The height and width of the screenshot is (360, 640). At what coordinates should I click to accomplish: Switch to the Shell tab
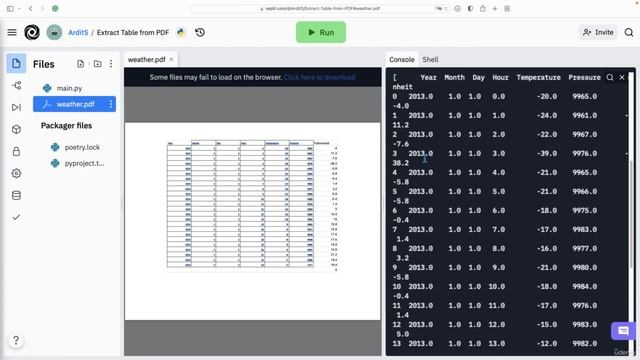(x=430, y=60)
